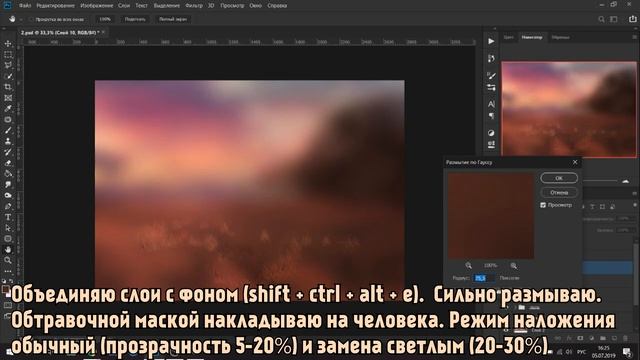The image size is (640, 360).
Task: Select the History Brush tool
Action: [x=8, y=152]
